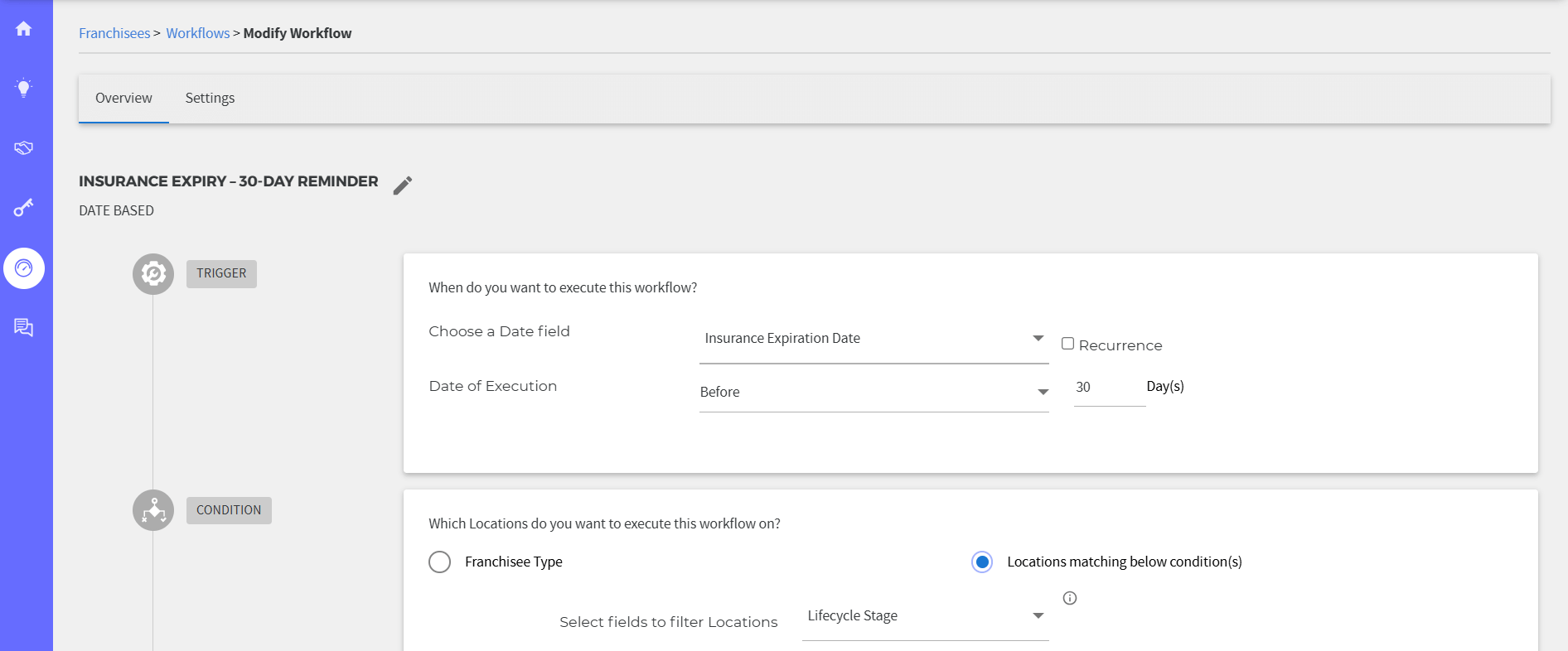Select Franchisee Type radio option
This screenshot has height=651, width=1568.
[439, 562]
